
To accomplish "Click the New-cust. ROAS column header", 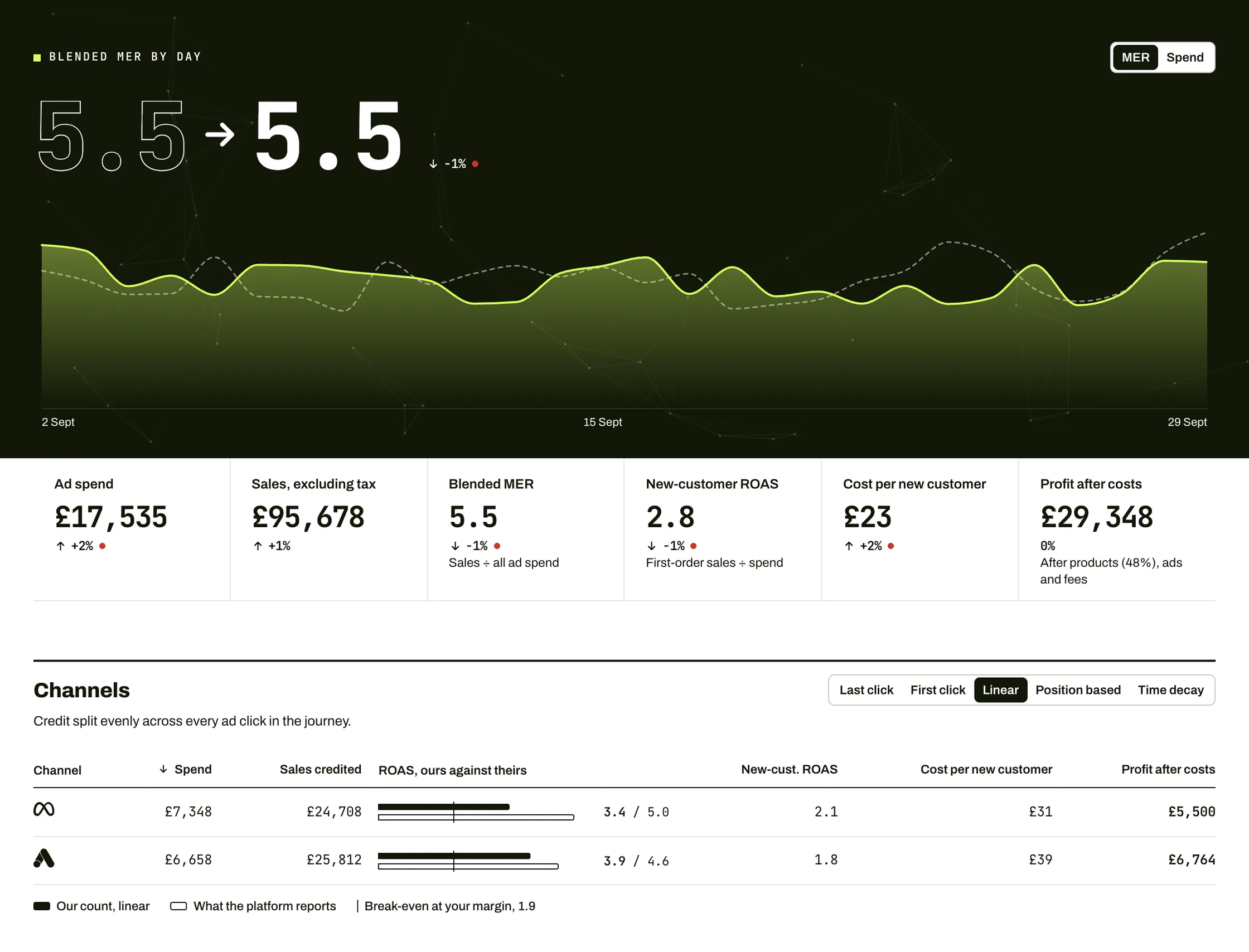I will tap(788, 769).
